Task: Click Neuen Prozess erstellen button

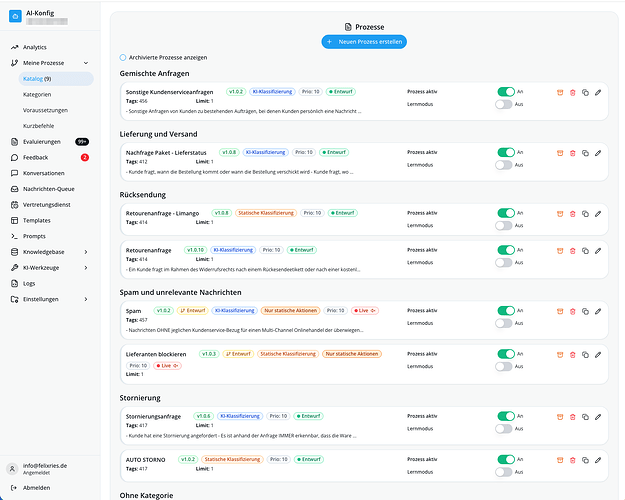Action: (x=364, y=42)
